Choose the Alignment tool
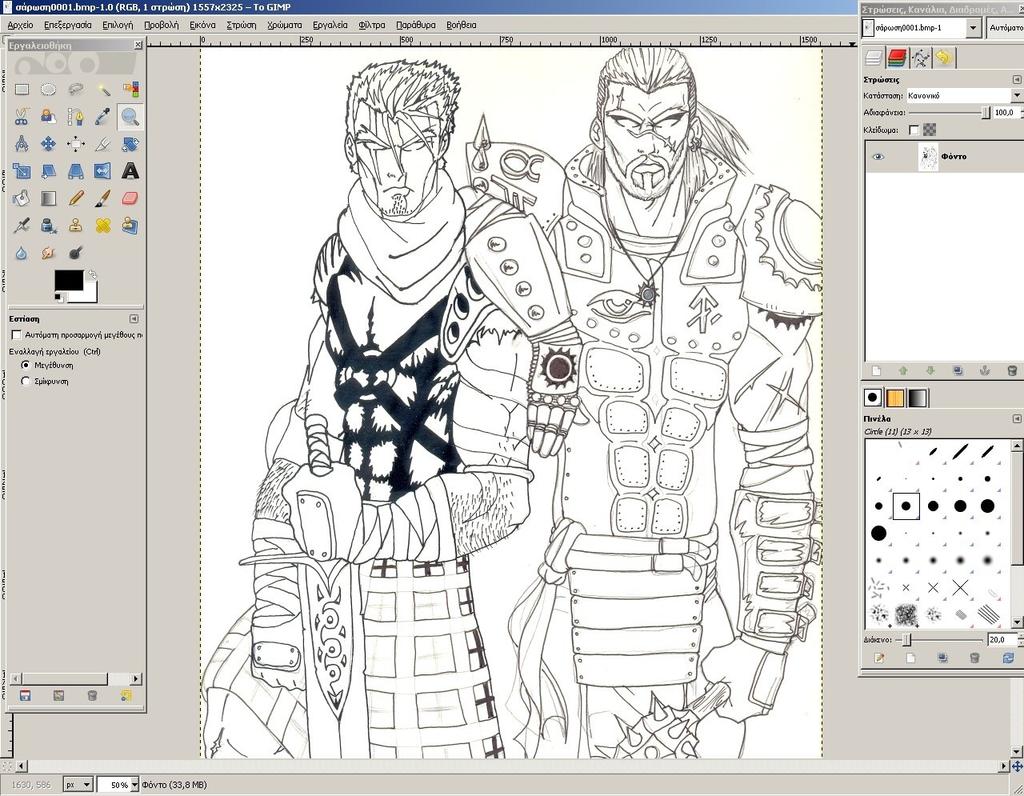 coord(76,144)
